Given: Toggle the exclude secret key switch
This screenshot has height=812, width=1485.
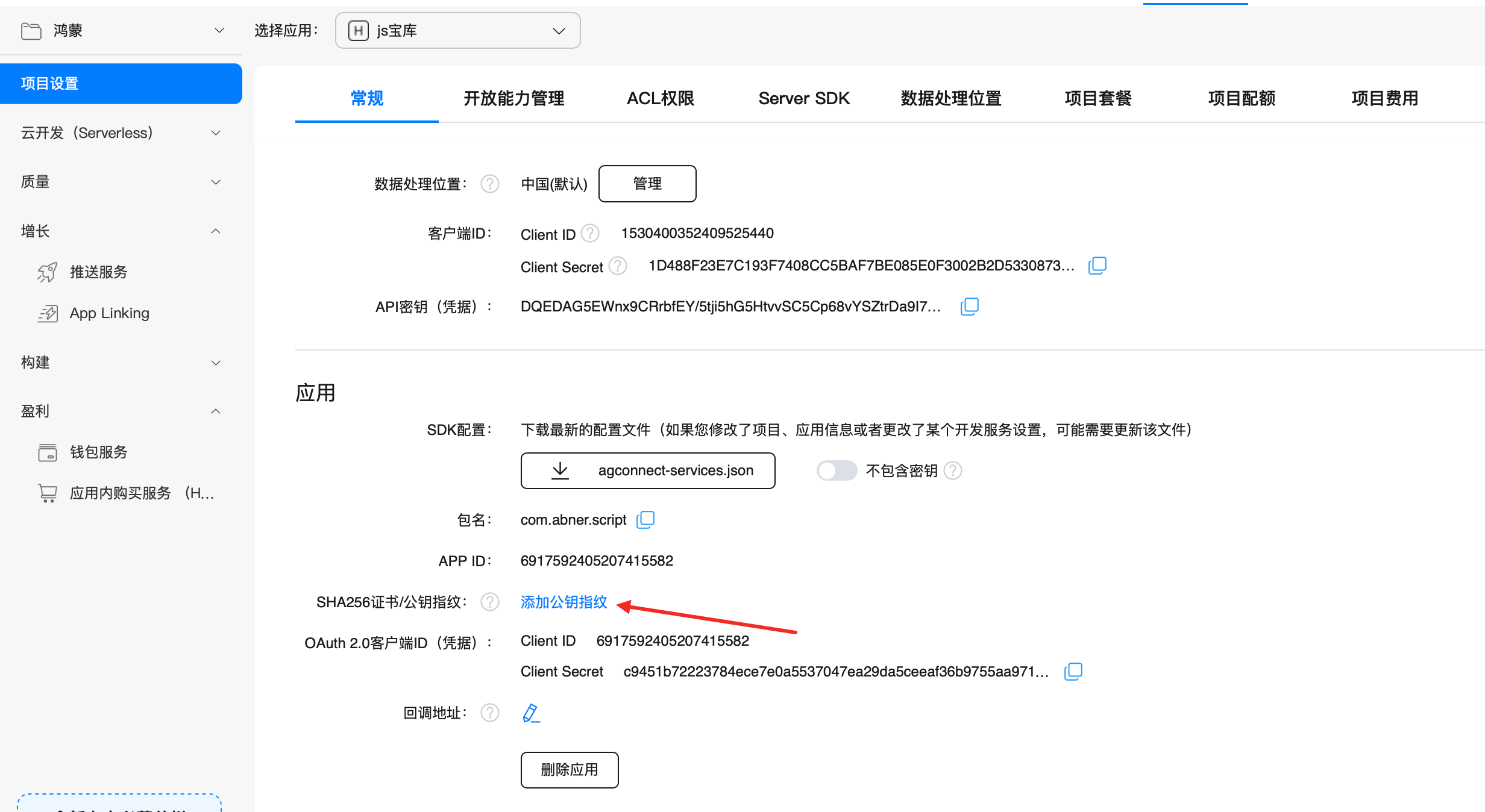Looking at the screenshot, I should 837,470.
